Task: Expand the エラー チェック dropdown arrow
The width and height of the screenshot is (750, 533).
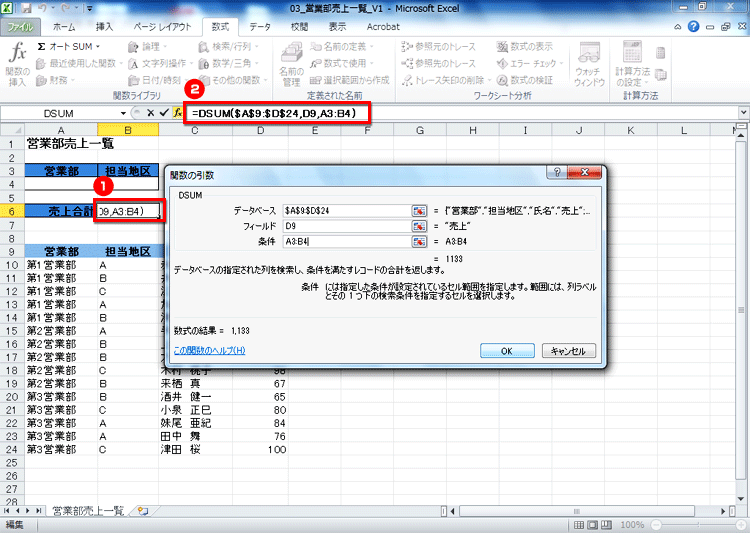Action: click(x=562, y=63)
